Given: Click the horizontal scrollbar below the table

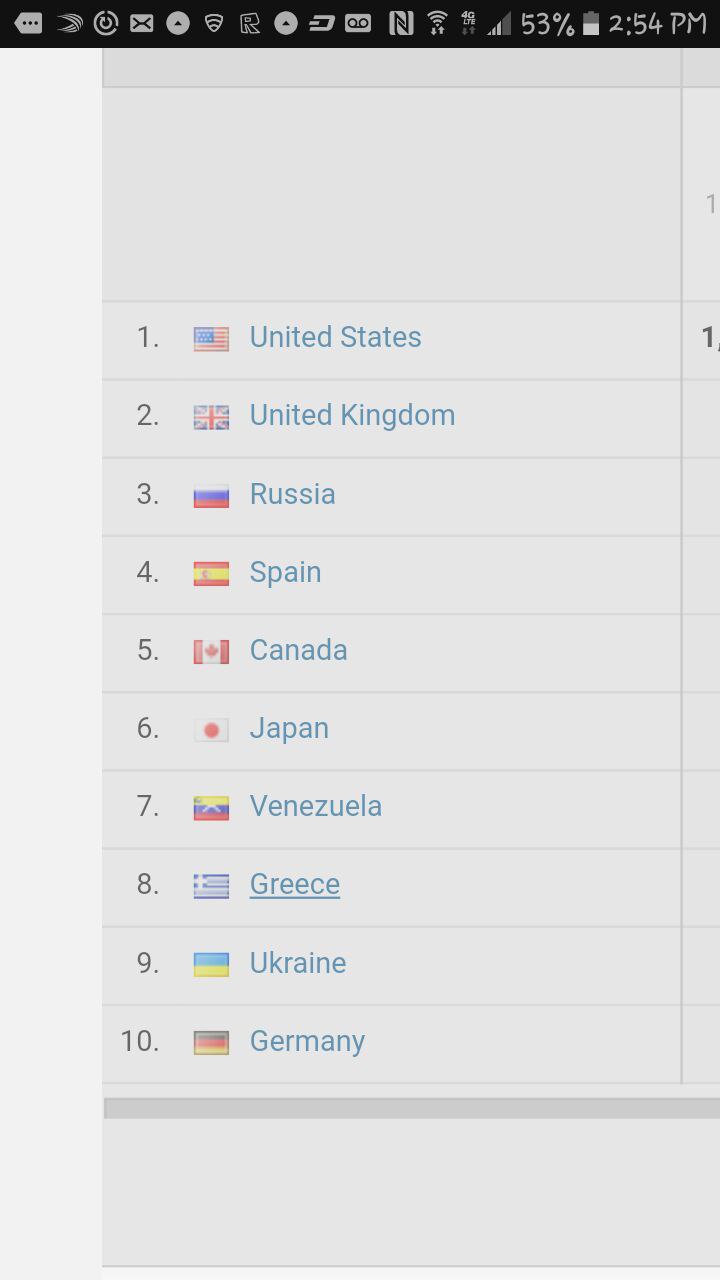Looking at the screenshot, I should coord(411,1108).
